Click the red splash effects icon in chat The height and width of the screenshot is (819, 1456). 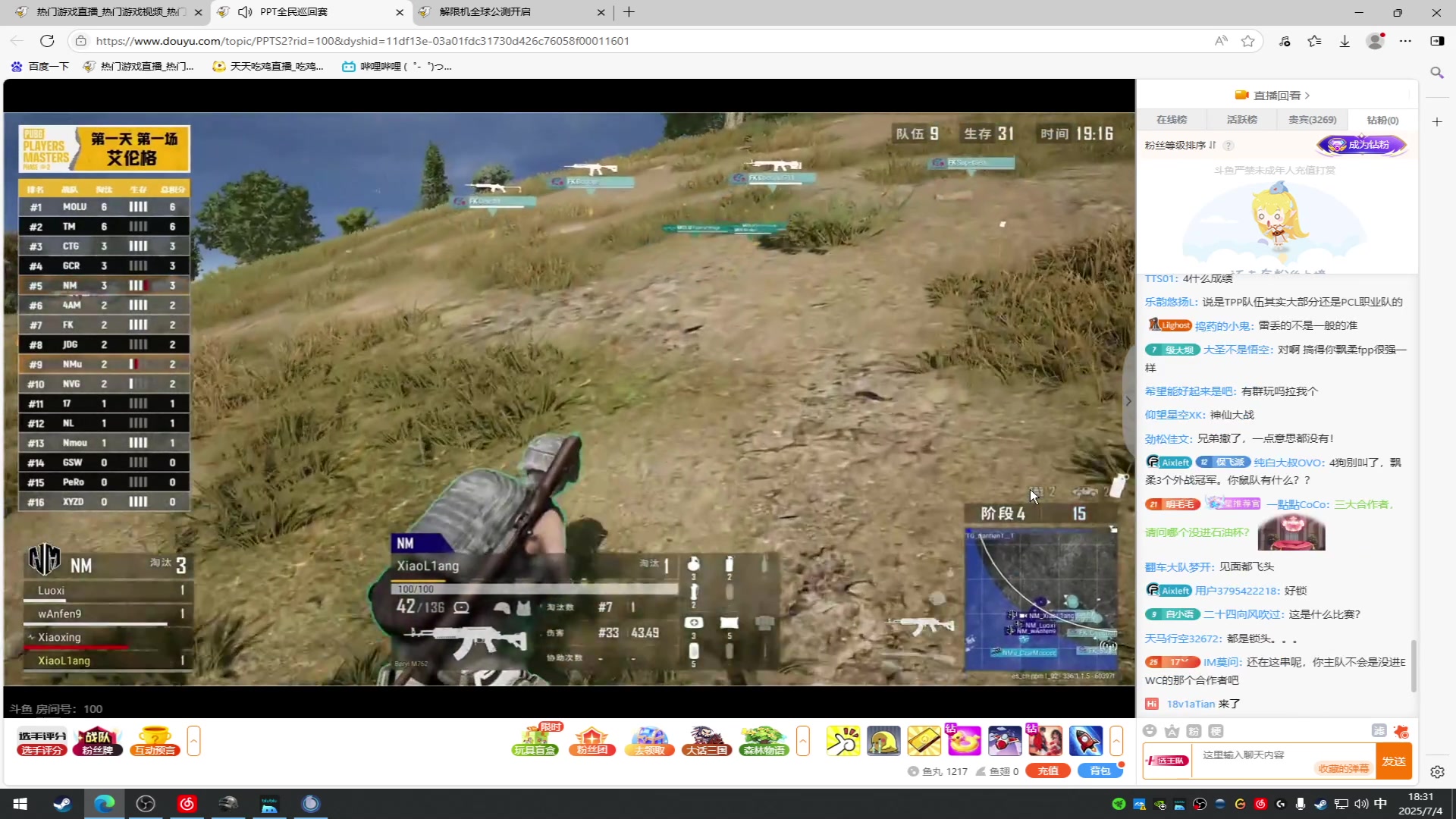point(1401,732)
